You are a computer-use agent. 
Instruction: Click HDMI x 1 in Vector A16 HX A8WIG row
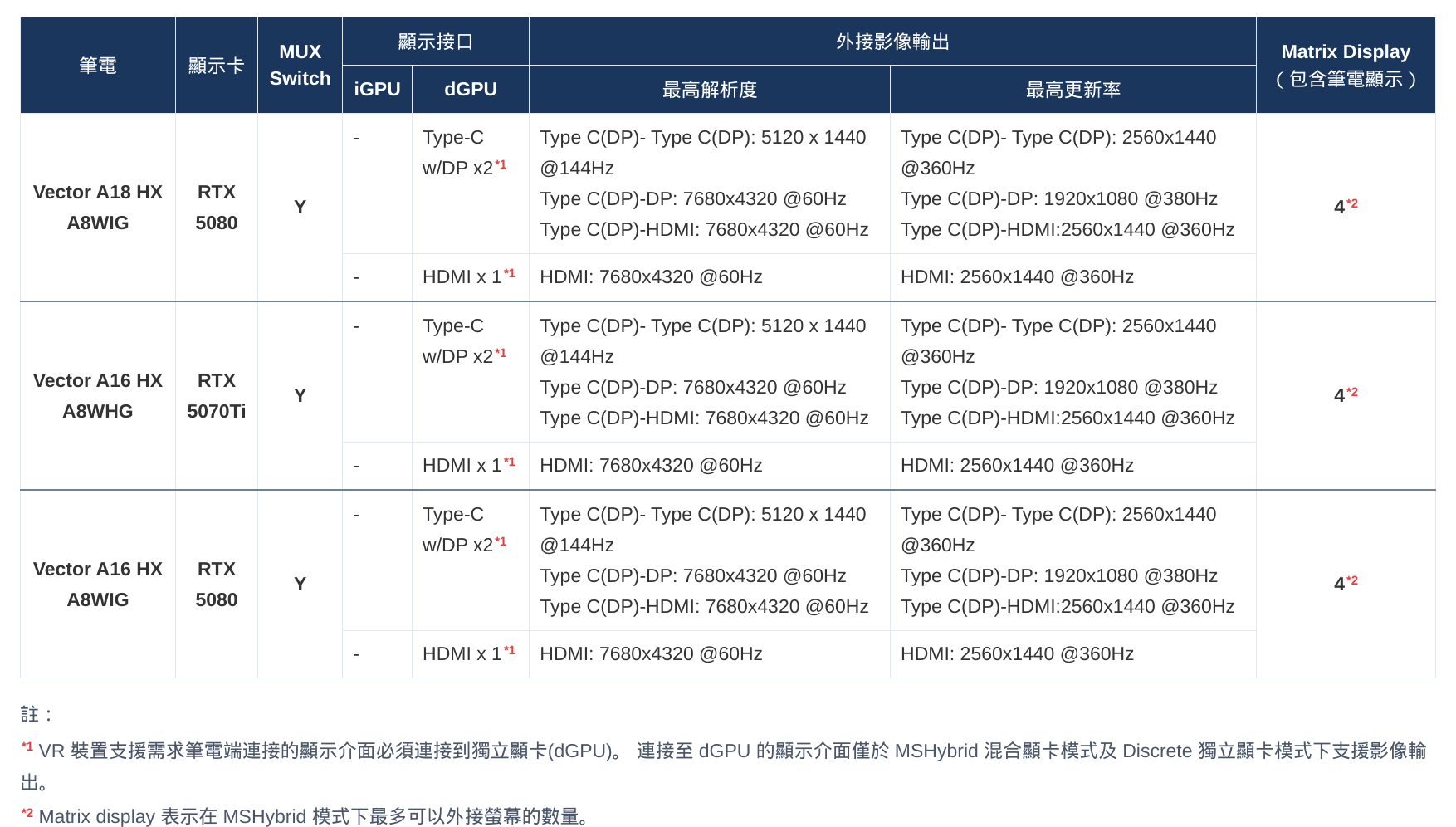click(x=469, y=653)
